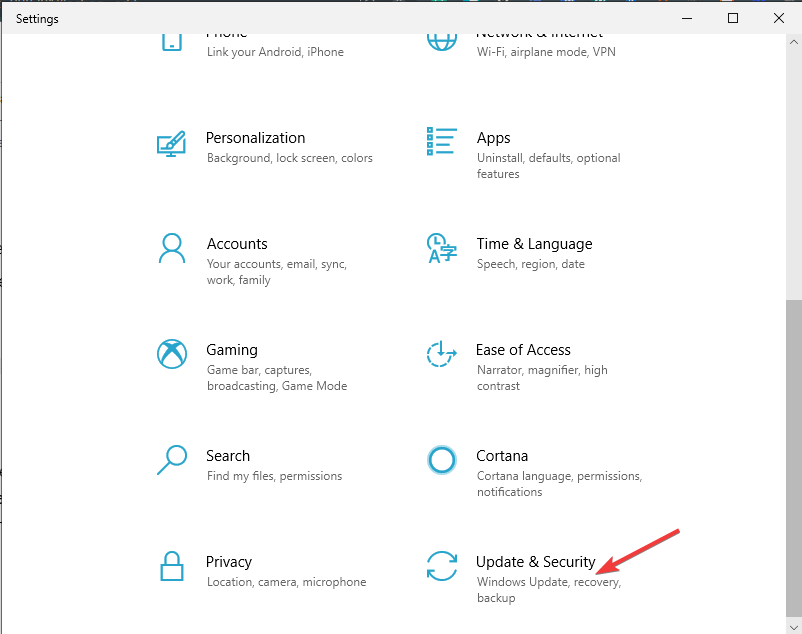Click the Time & Language icon
The width and height of the screenshot is (802, 634).
(441, 248)
